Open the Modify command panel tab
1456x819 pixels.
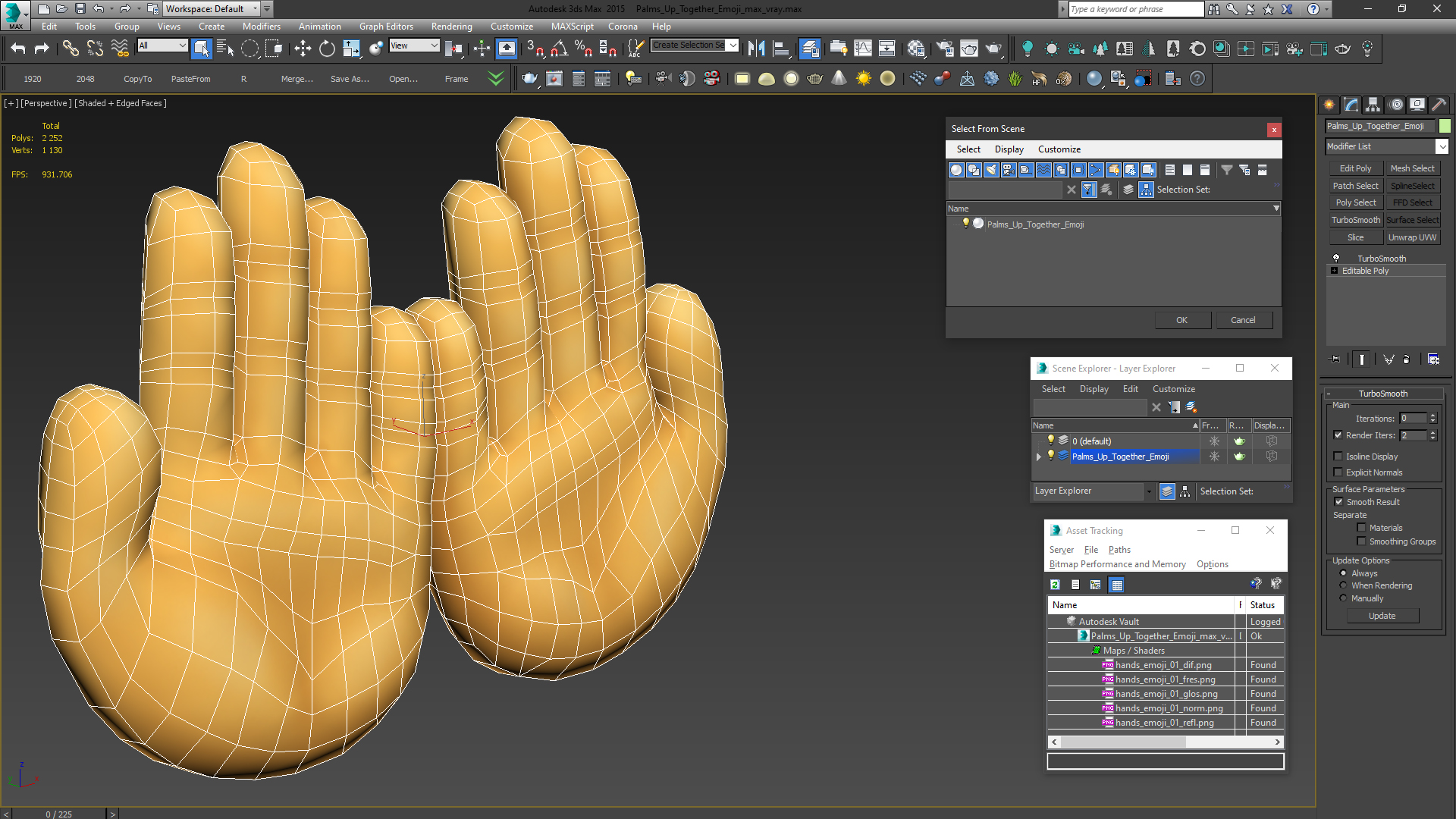tap(1351, 105)
